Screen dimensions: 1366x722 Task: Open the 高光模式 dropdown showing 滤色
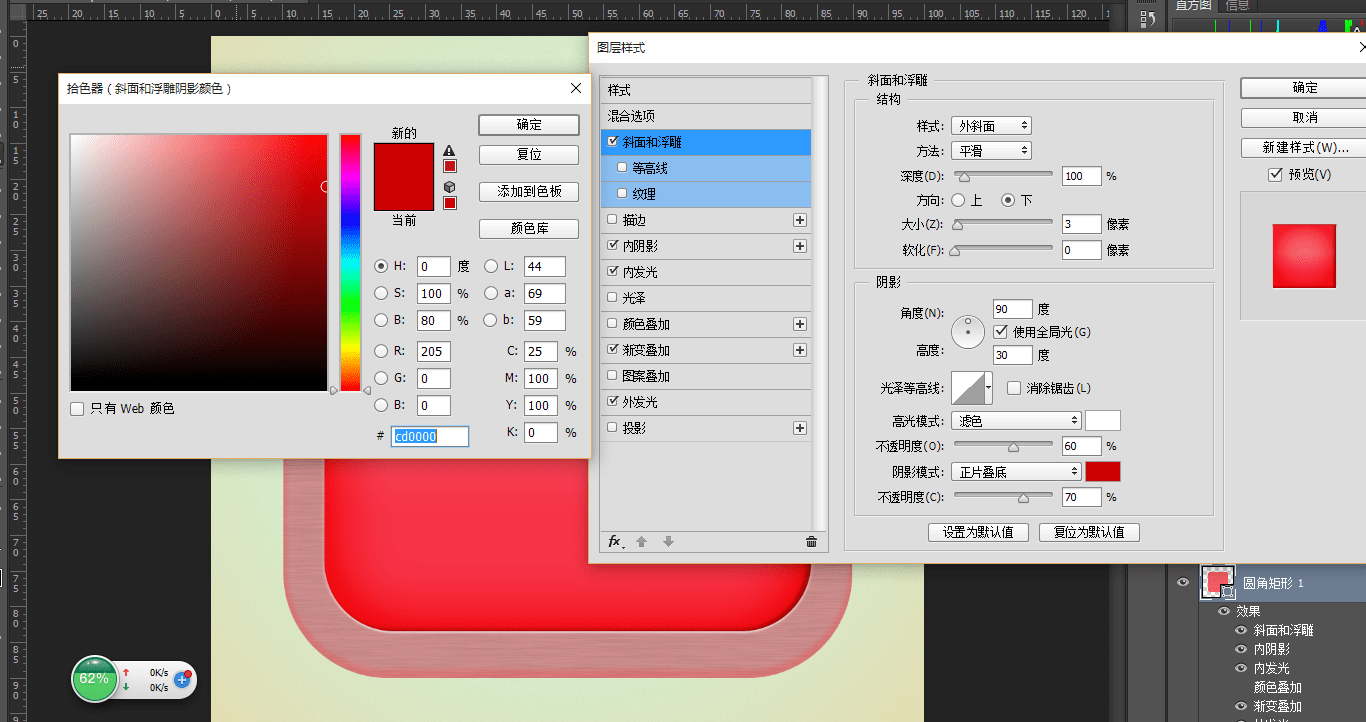coord(1015,421)
